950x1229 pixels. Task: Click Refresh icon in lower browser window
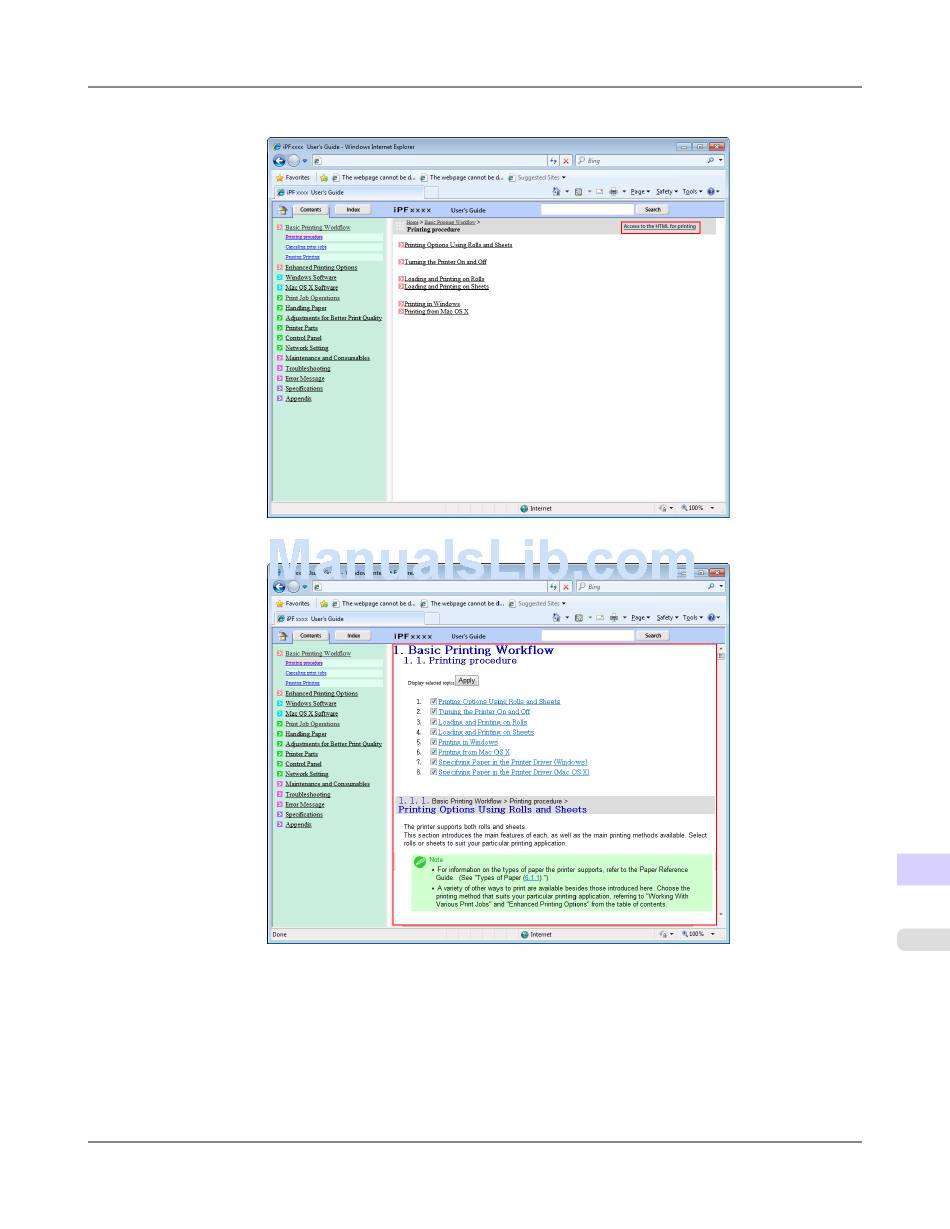(x=553, y=587)
